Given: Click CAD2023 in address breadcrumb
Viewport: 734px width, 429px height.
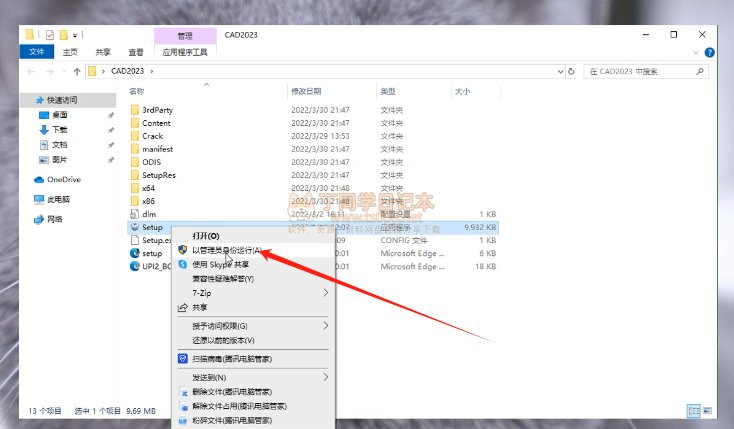Looking at the screenshot, I should tap(127, 71).
